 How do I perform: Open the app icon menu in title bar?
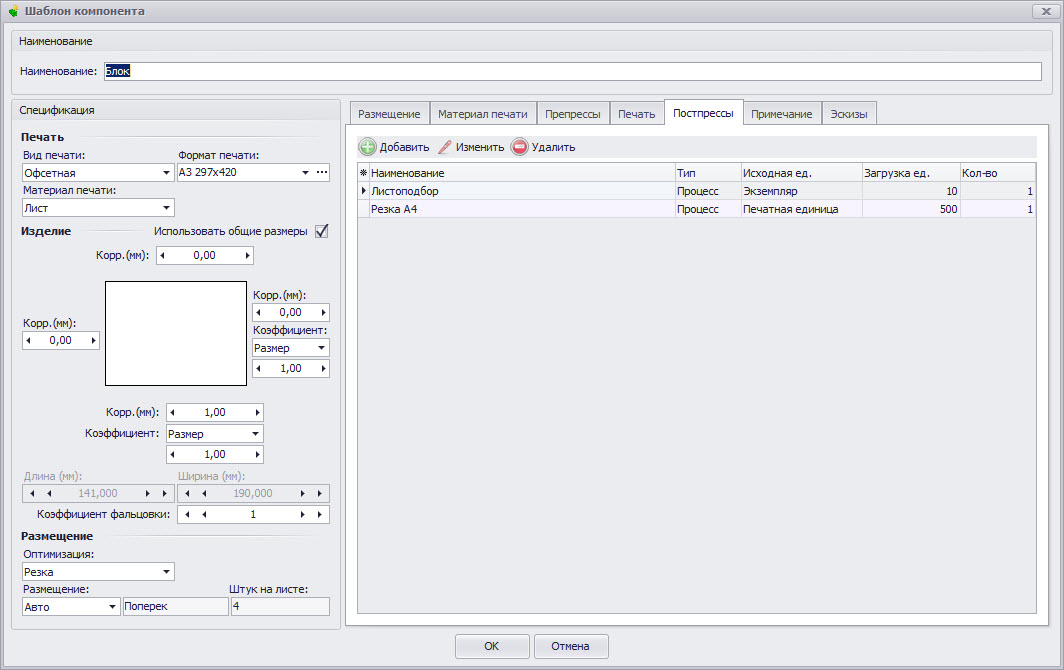point(13,11)
